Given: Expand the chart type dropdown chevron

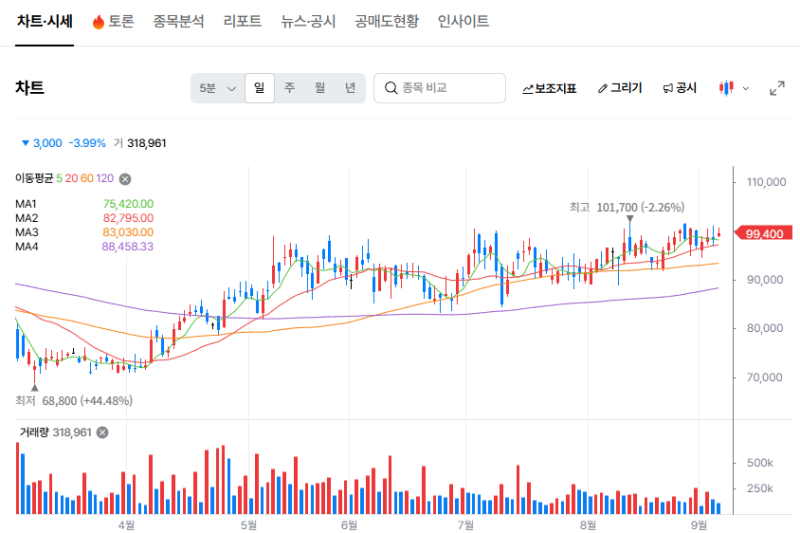Looking at the screenshot, I should [x=745, y=89].
